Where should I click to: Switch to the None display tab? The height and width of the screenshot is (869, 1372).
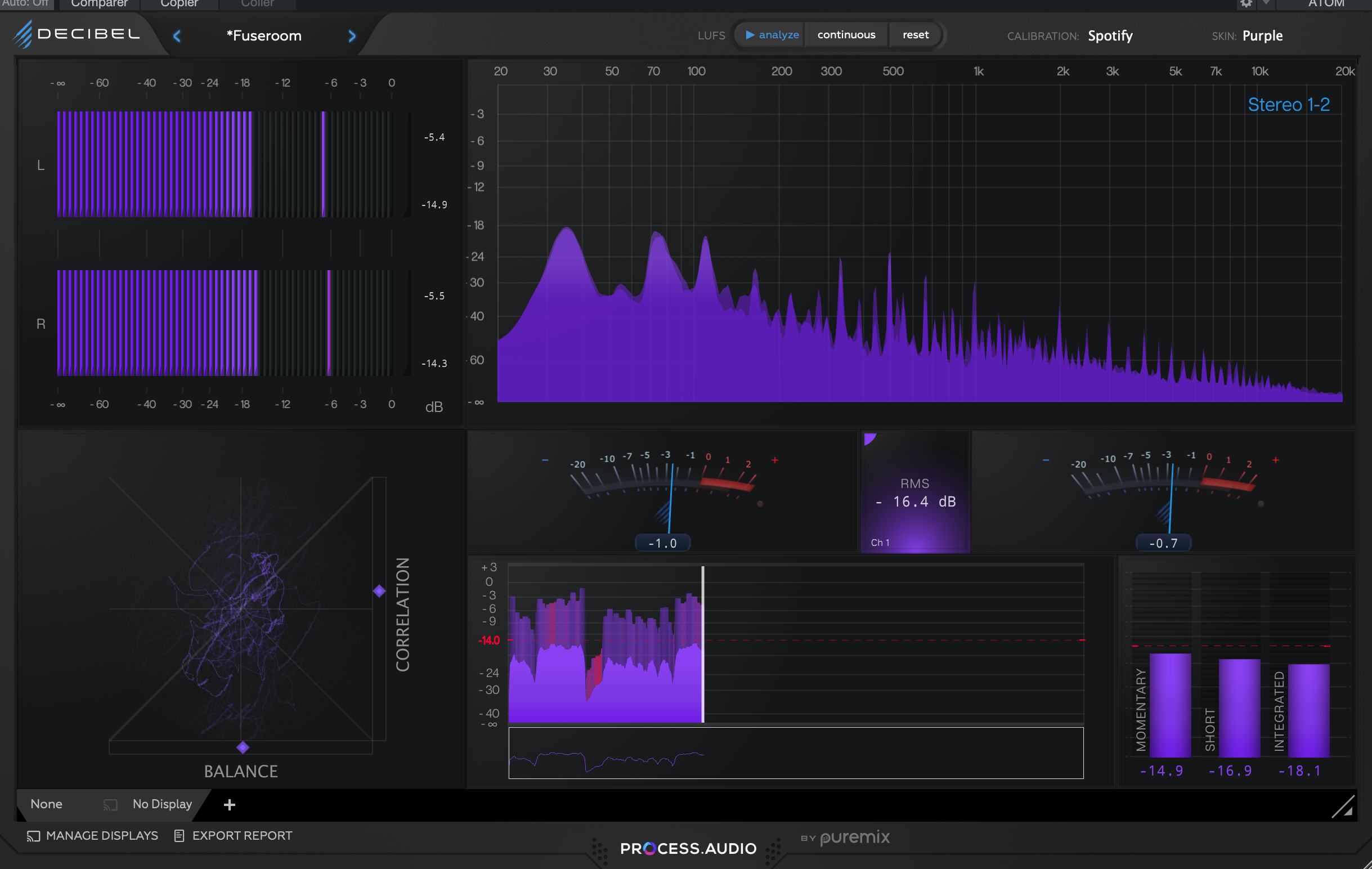click(x=46, y=805)
